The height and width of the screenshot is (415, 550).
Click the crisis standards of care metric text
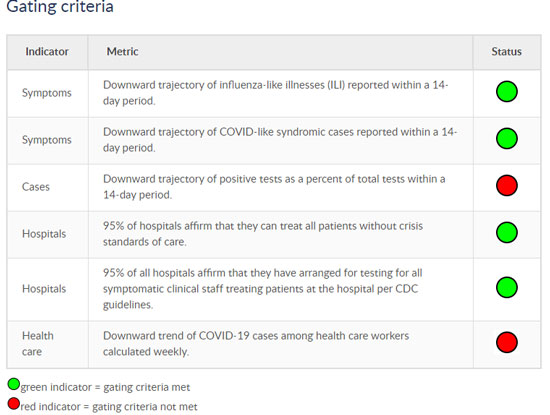263,234
